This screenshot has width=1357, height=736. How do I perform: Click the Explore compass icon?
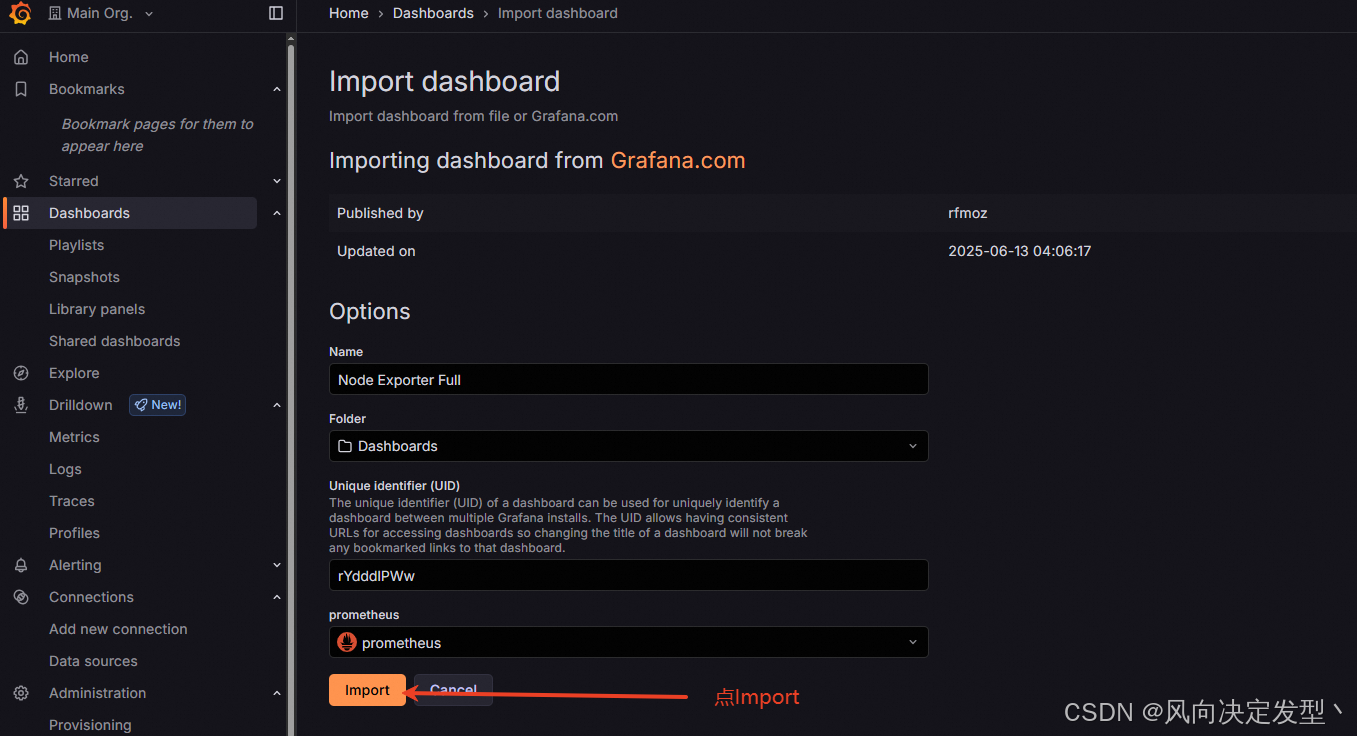tap(21, 373)
